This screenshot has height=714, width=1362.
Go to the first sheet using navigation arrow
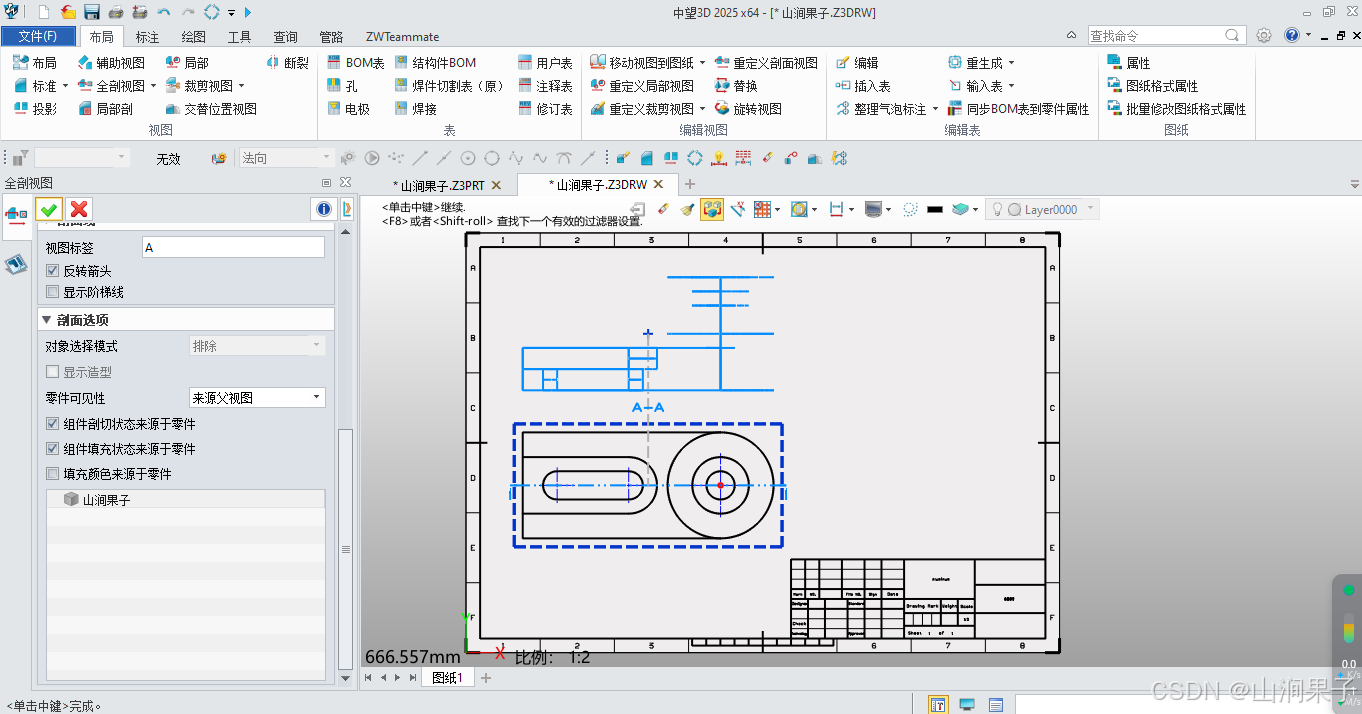(368, 678)
